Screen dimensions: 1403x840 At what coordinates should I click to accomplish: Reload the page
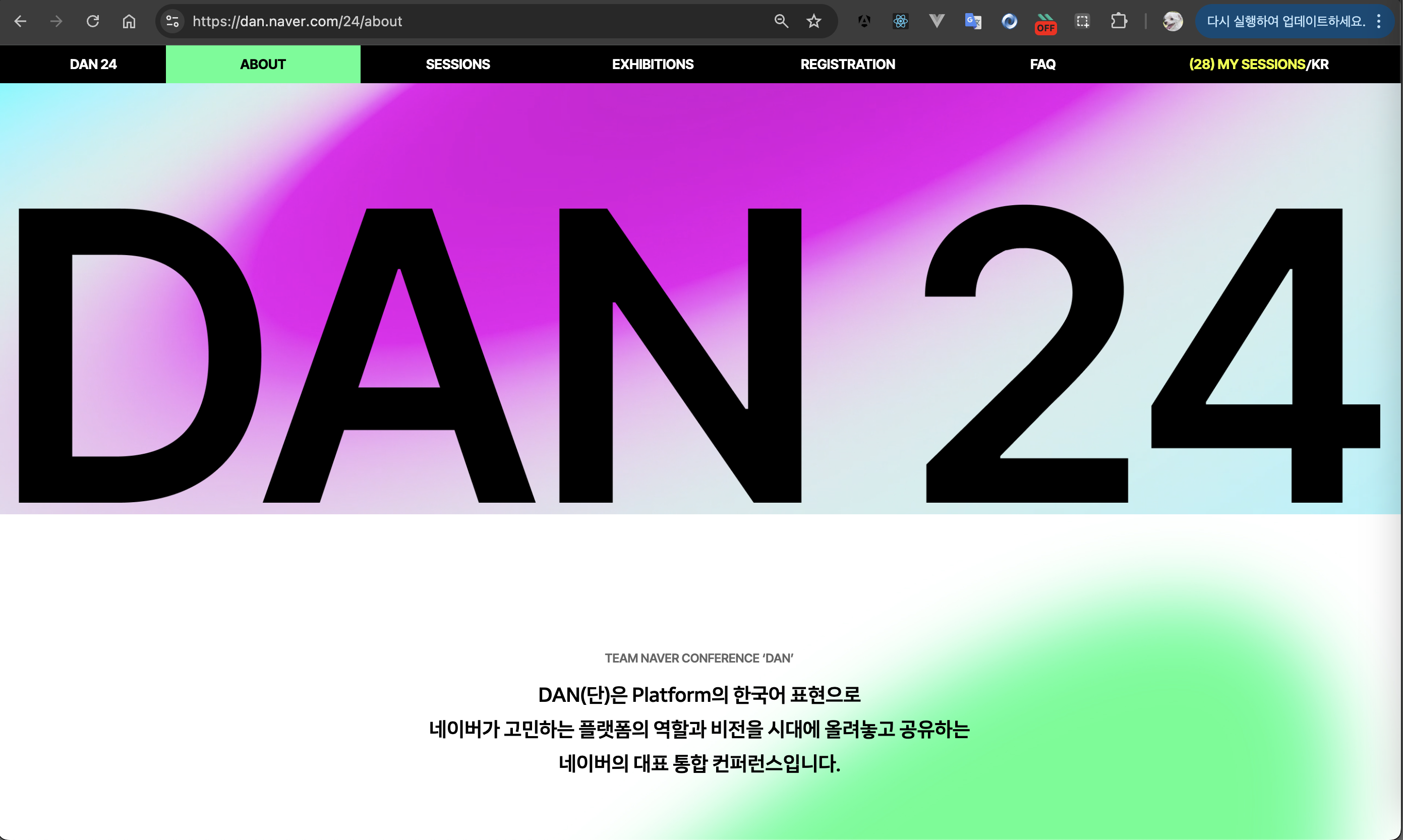coord(93,22)
